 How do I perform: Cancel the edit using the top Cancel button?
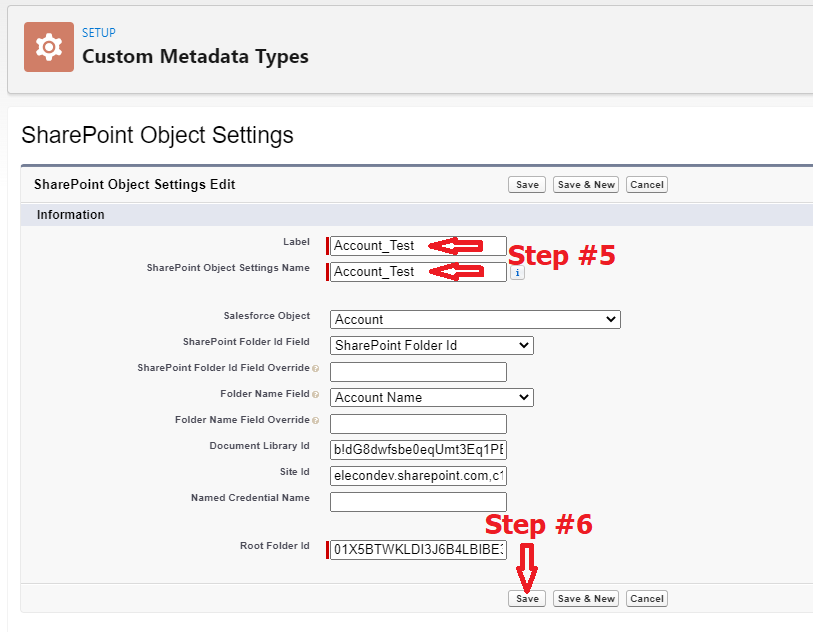coord(646,184)
